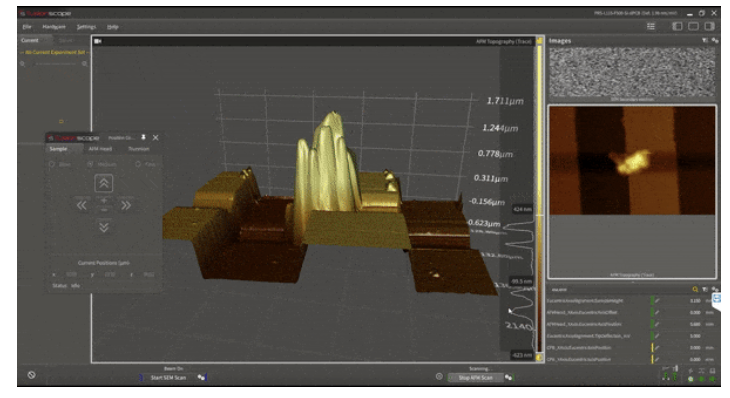Edit first parameter row pencil icon
Viewport: 730px width, 398px height.
click(657, 301)
